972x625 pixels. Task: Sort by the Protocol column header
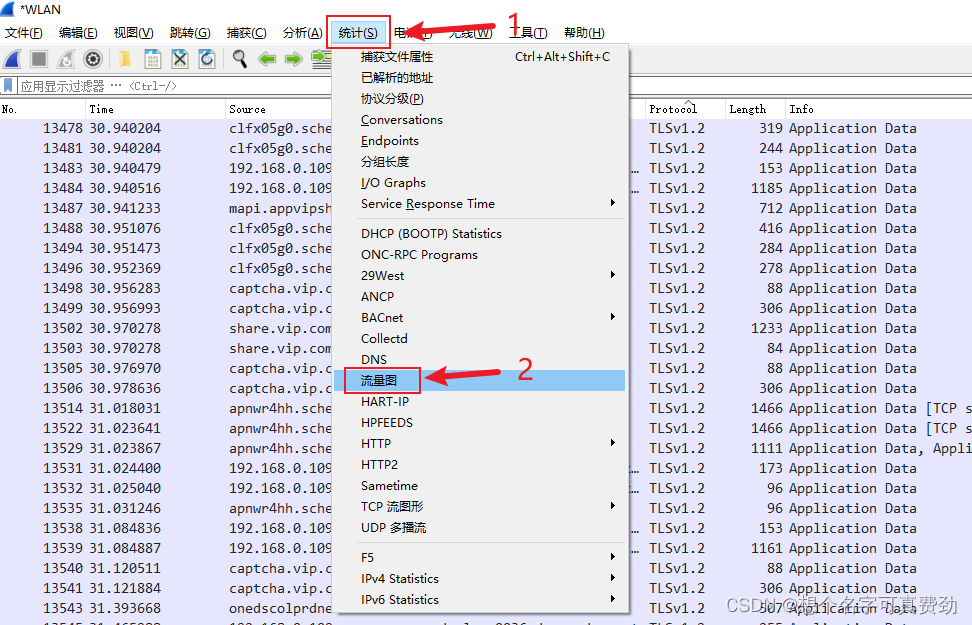(x=685, y=109)
